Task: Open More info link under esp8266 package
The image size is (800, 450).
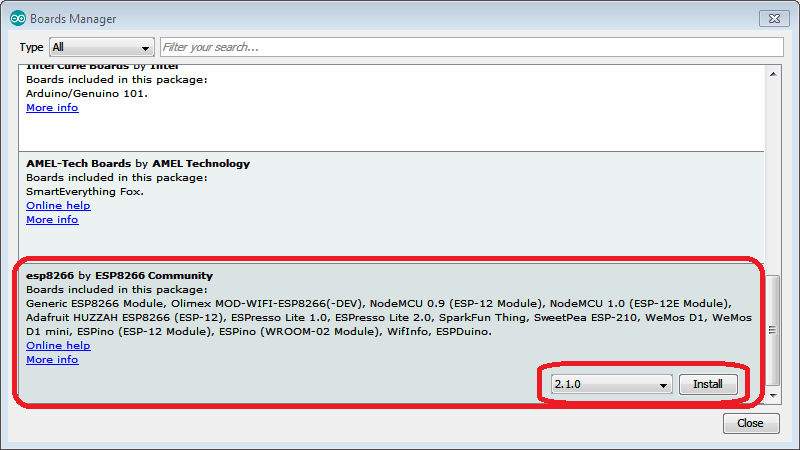Action: pos(52,359)
